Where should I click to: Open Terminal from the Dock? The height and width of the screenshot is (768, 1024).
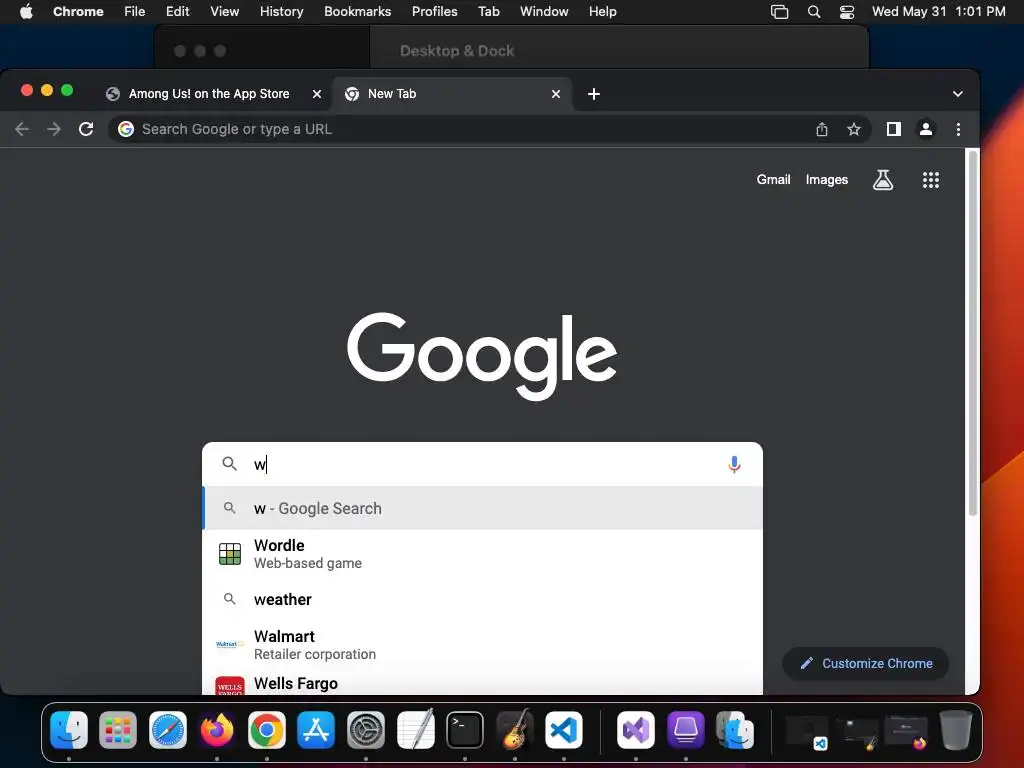click(x=465, y=729)
